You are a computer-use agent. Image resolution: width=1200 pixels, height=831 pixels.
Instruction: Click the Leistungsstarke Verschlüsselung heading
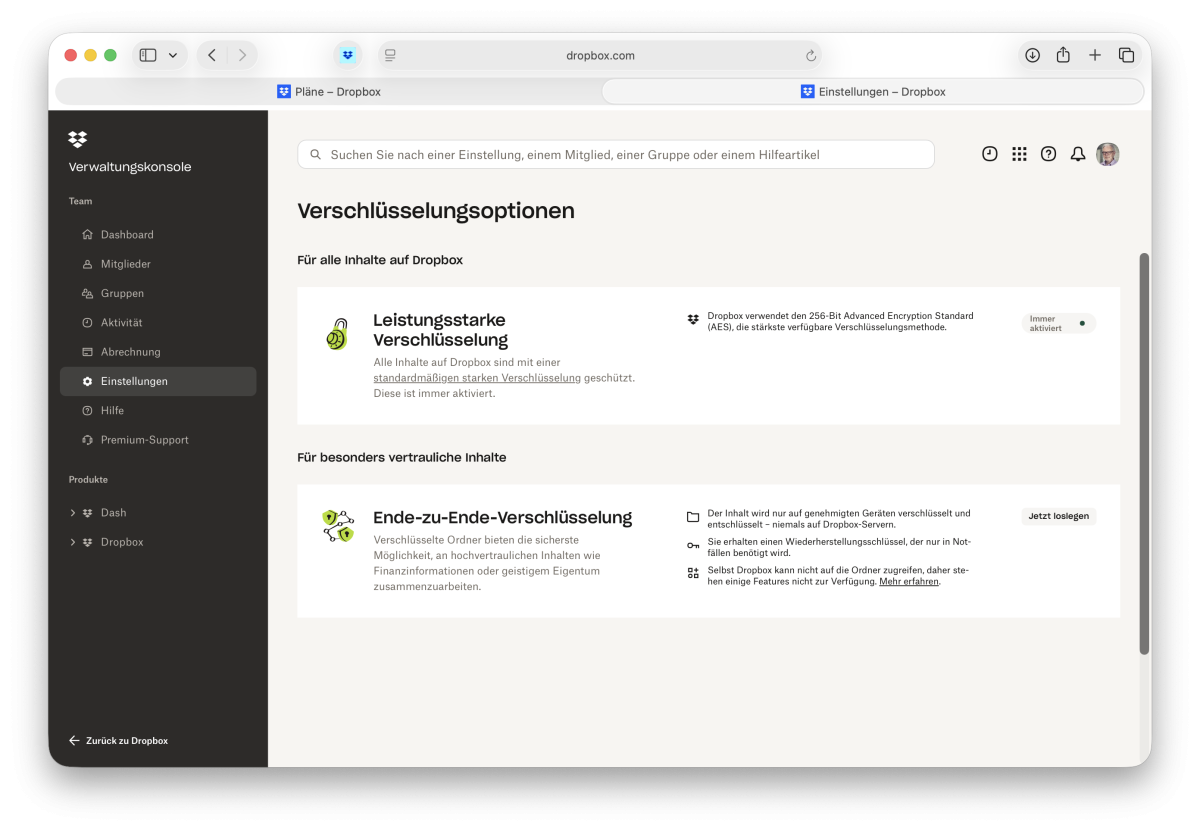(x=441, y=330)
